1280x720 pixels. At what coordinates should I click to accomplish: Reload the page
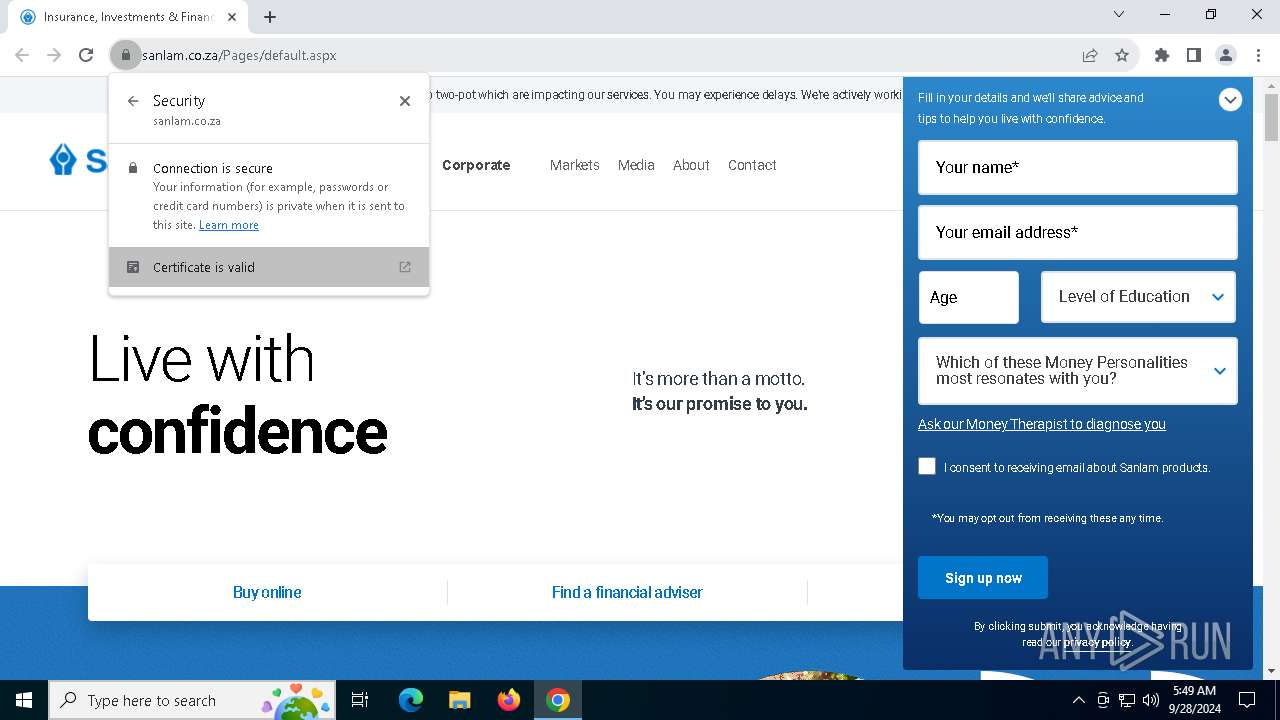pyautogui.click(x=86, y=55)
